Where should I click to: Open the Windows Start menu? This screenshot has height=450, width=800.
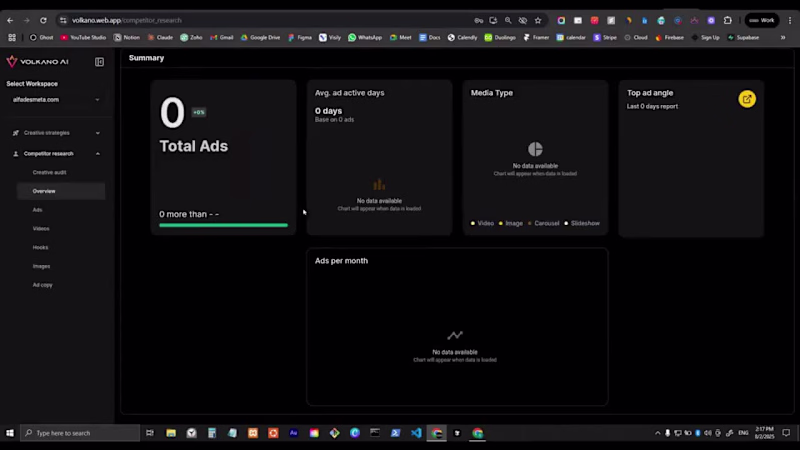coord(10,433)
